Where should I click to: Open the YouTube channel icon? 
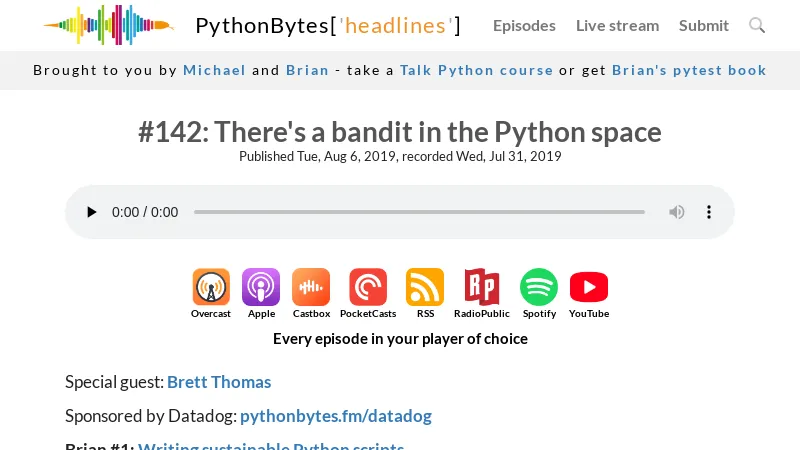tap(589, 288)
